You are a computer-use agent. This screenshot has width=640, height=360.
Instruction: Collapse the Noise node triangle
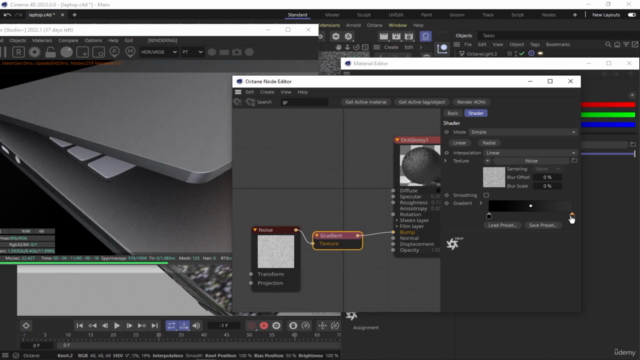[x=255, y=230]
